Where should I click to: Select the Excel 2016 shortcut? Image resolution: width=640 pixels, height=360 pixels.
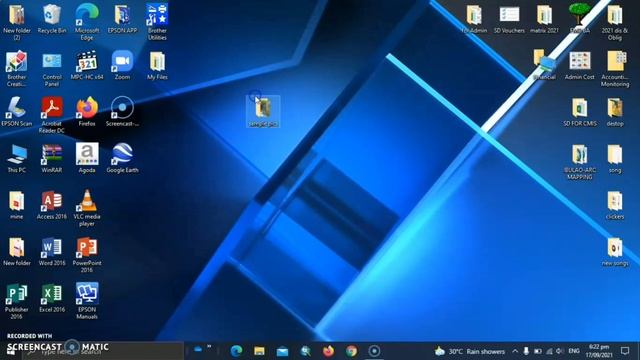click(x=52, y=298)
